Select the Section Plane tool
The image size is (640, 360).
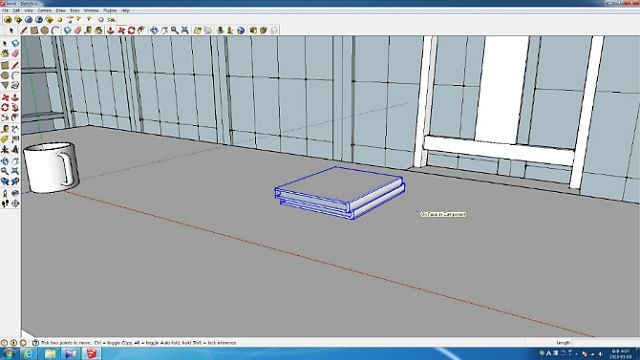(x=15, y=203)
